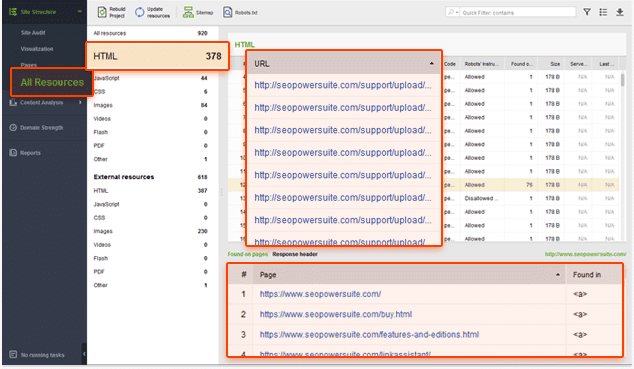Image resolution: width=634 pixels, height=369 pixels.
Task: Open Site Audit in sidebar
Action: [33, 33]
